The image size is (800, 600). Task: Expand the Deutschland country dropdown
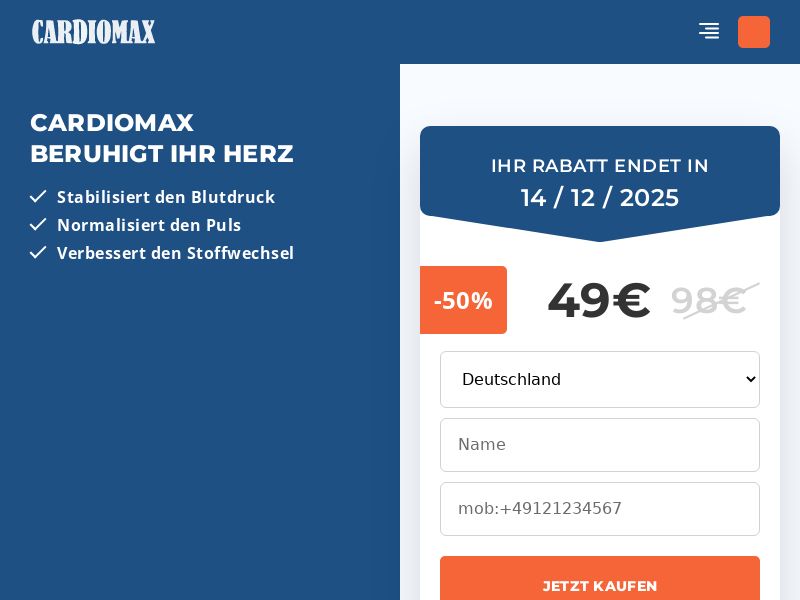click(x=600, y=380)
